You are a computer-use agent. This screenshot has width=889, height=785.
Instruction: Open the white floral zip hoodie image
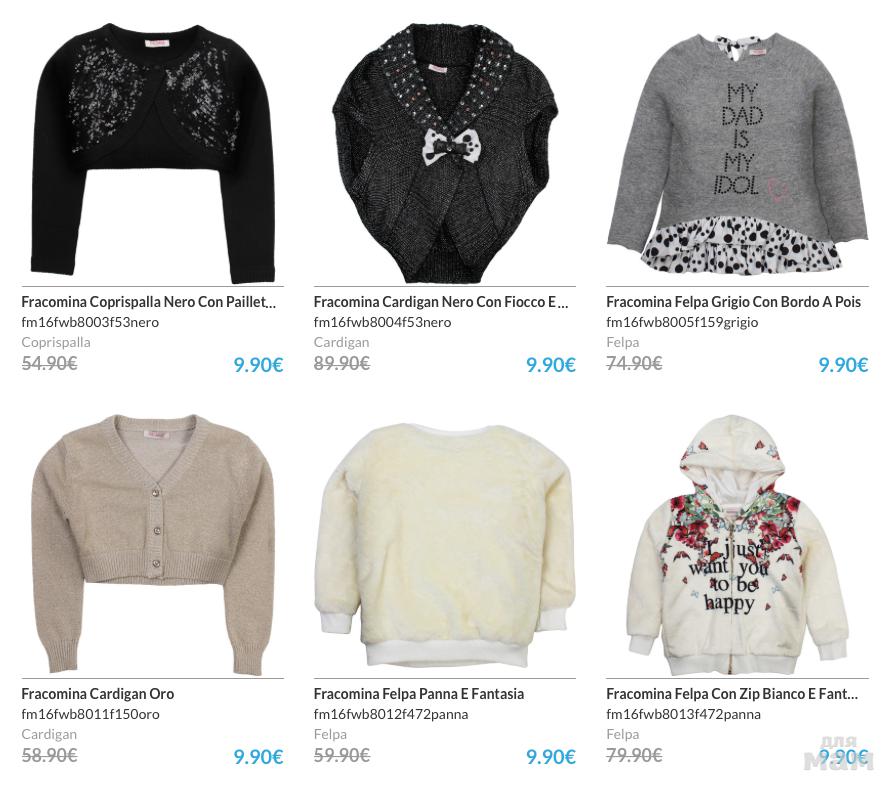click(x=737, y=545)
